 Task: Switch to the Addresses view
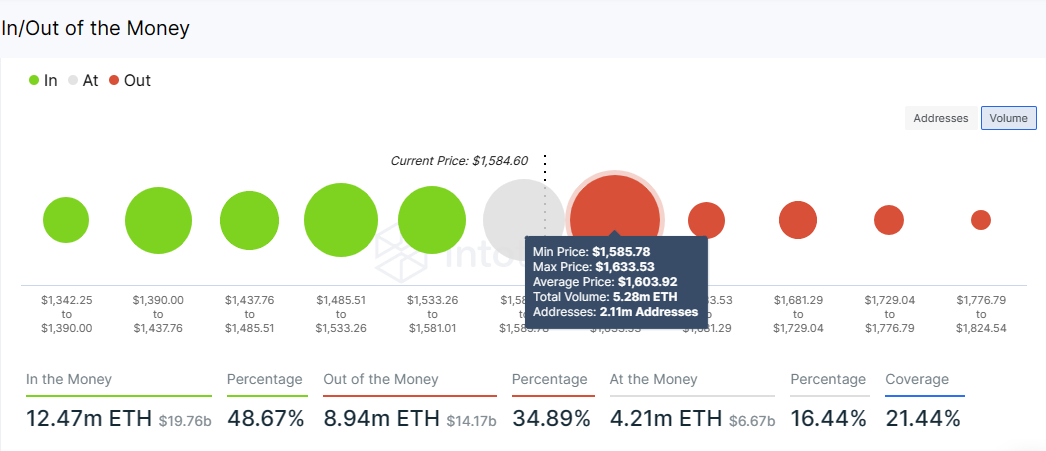(940, 118)
